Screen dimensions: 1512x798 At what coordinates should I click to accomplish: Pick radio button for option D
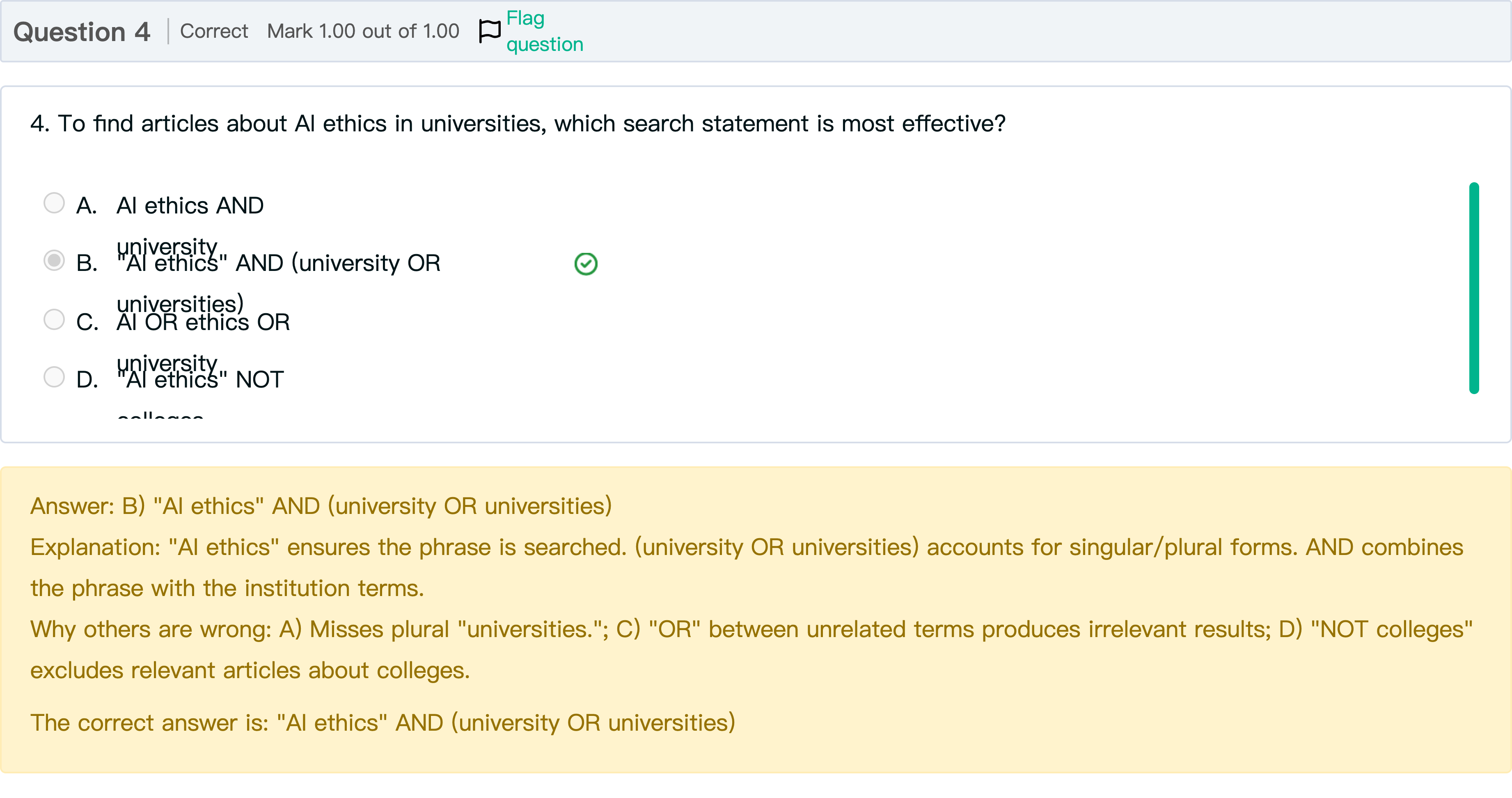coord(54,376)
